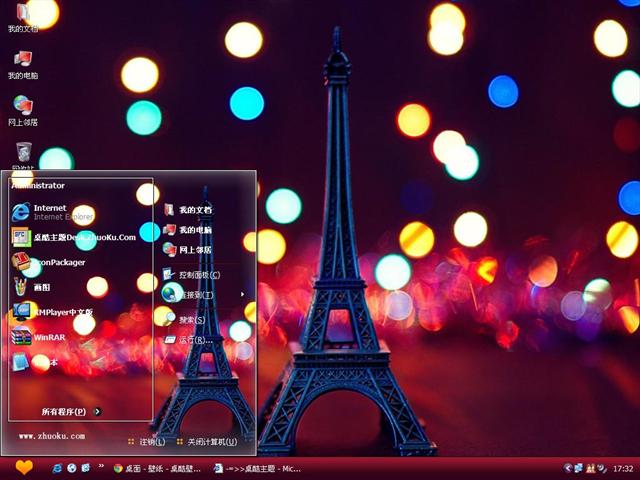This screenshot has height=480, width=640.
Task: Expand the 连接到(T) submenu arrow
Action: [x=242, y=294]
